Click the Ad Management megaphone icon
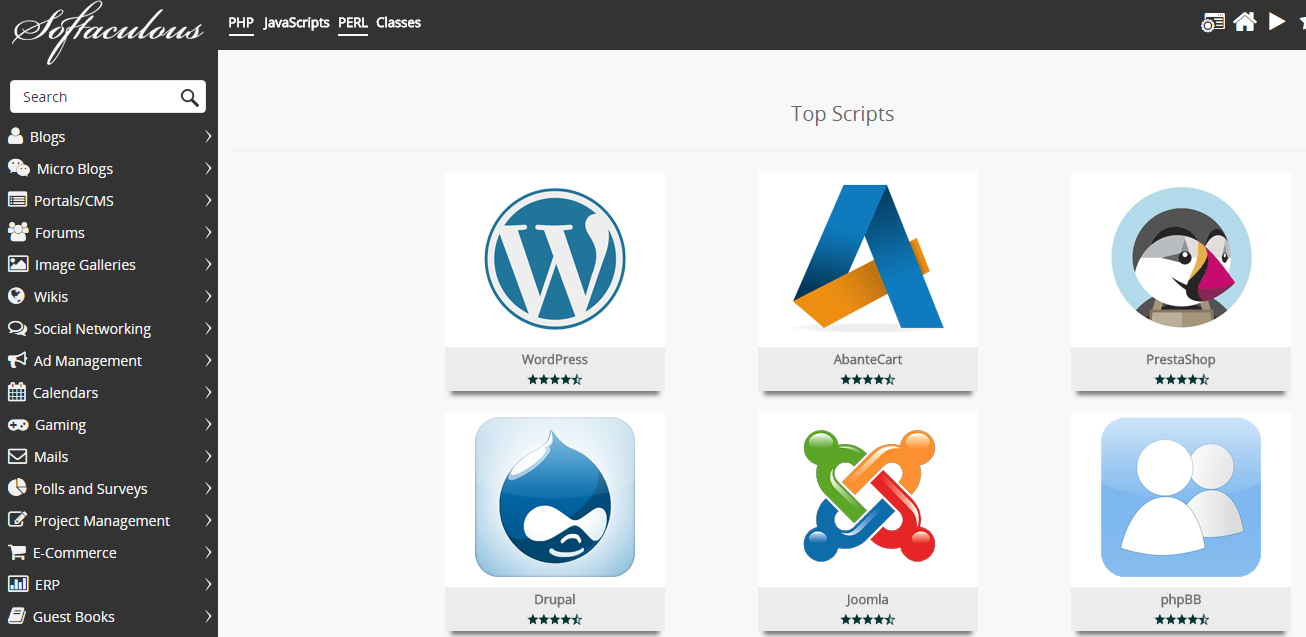Image resolution: width=1306 pixels, height=637 pixels. click(17, 360)
